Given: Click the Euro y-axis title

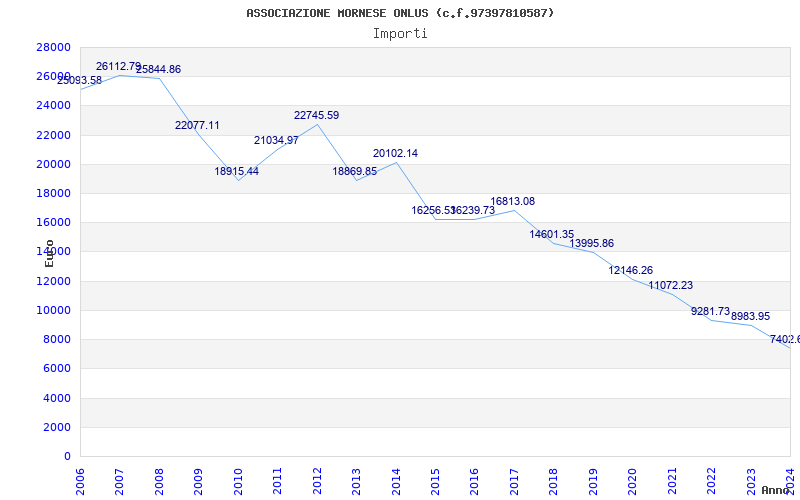Looking at the screenshot, I should tap(49, 253).
